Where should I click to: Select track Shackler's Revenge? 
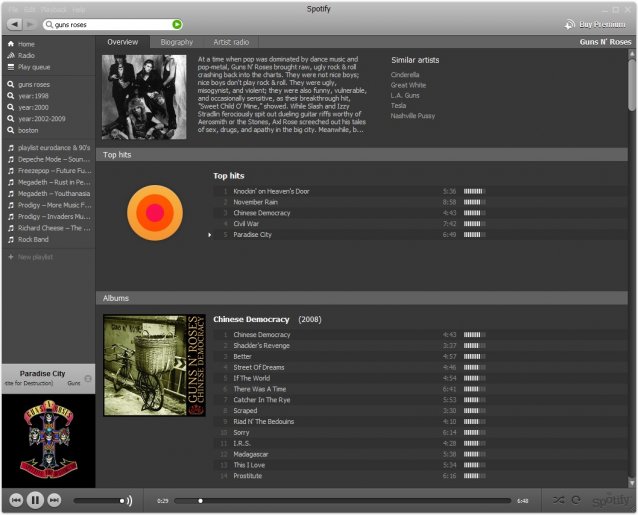[420, 346]
